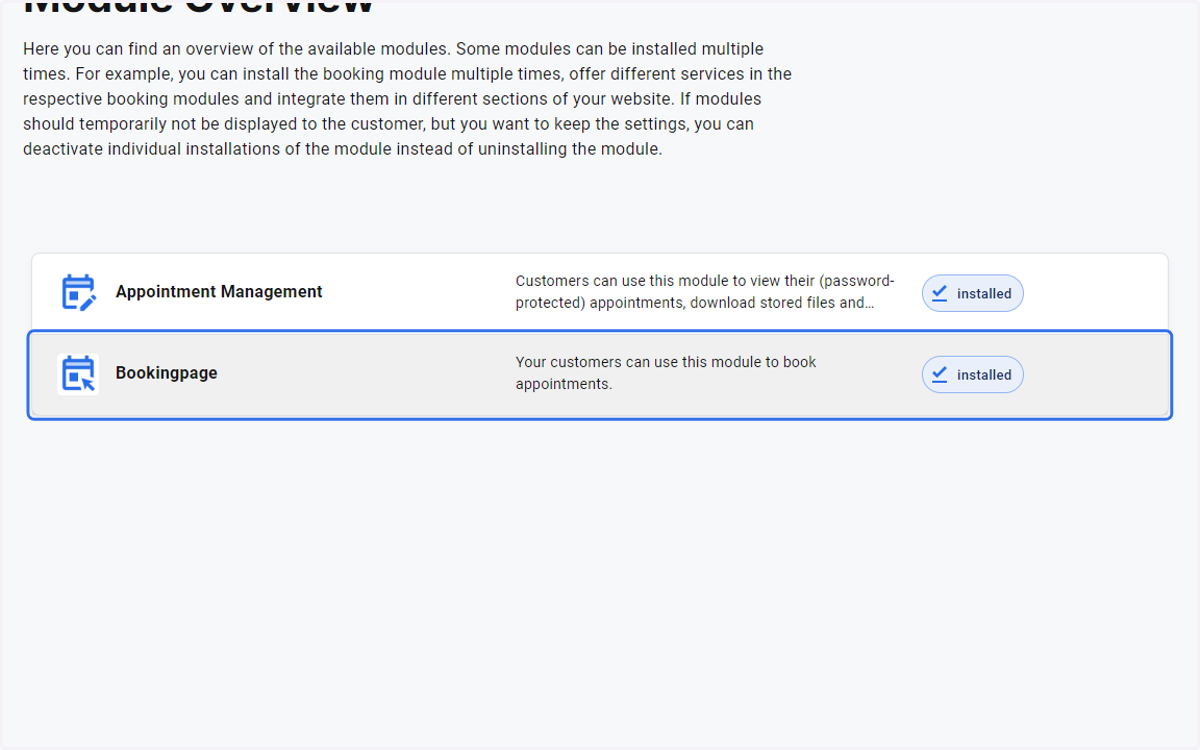
Task: Click the module overview intro paragraph
Action: click(407, 99)
